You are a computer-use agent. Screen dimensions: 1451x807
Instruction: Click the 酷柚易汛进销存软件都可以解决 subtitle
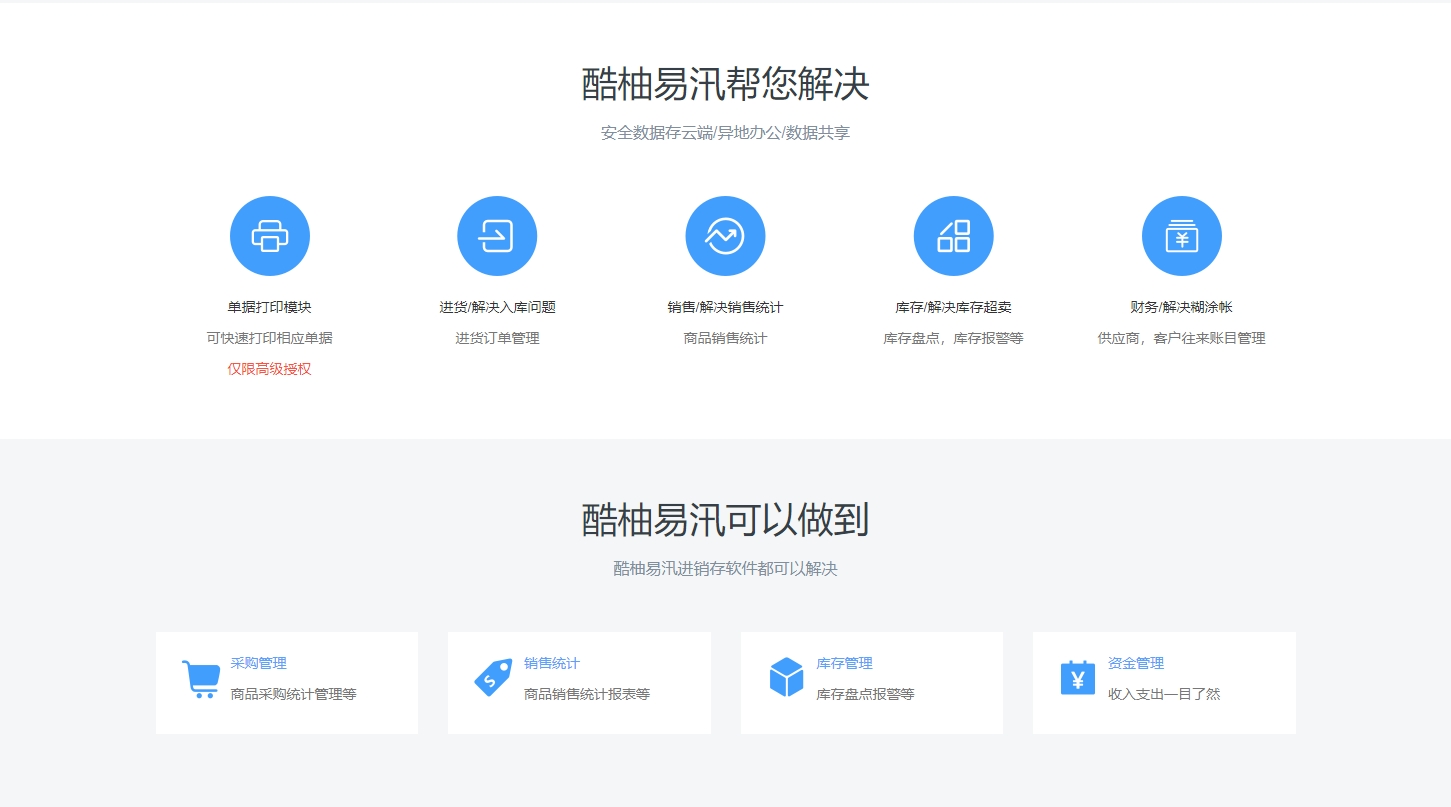click(725, 569)
